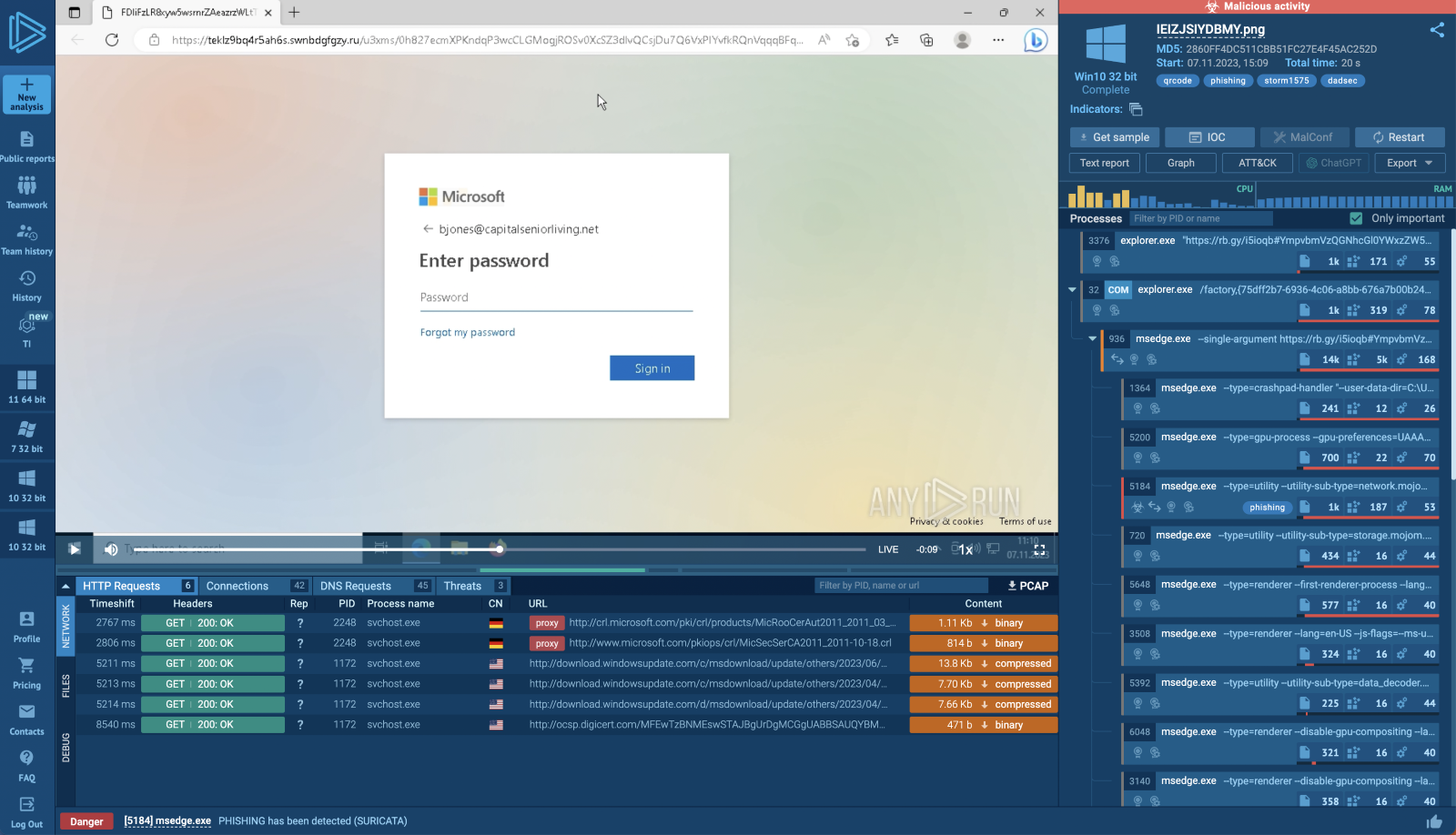Screen dimensions: 1456x835
Task: Click the thumbs-up feedback icon
Action: [x=1435, y=821]
